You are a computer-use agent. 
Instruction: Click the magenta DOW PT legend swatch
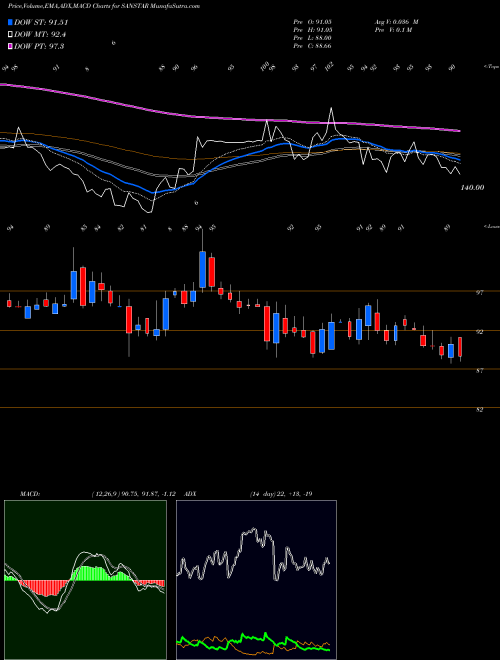tap(10, 46)
